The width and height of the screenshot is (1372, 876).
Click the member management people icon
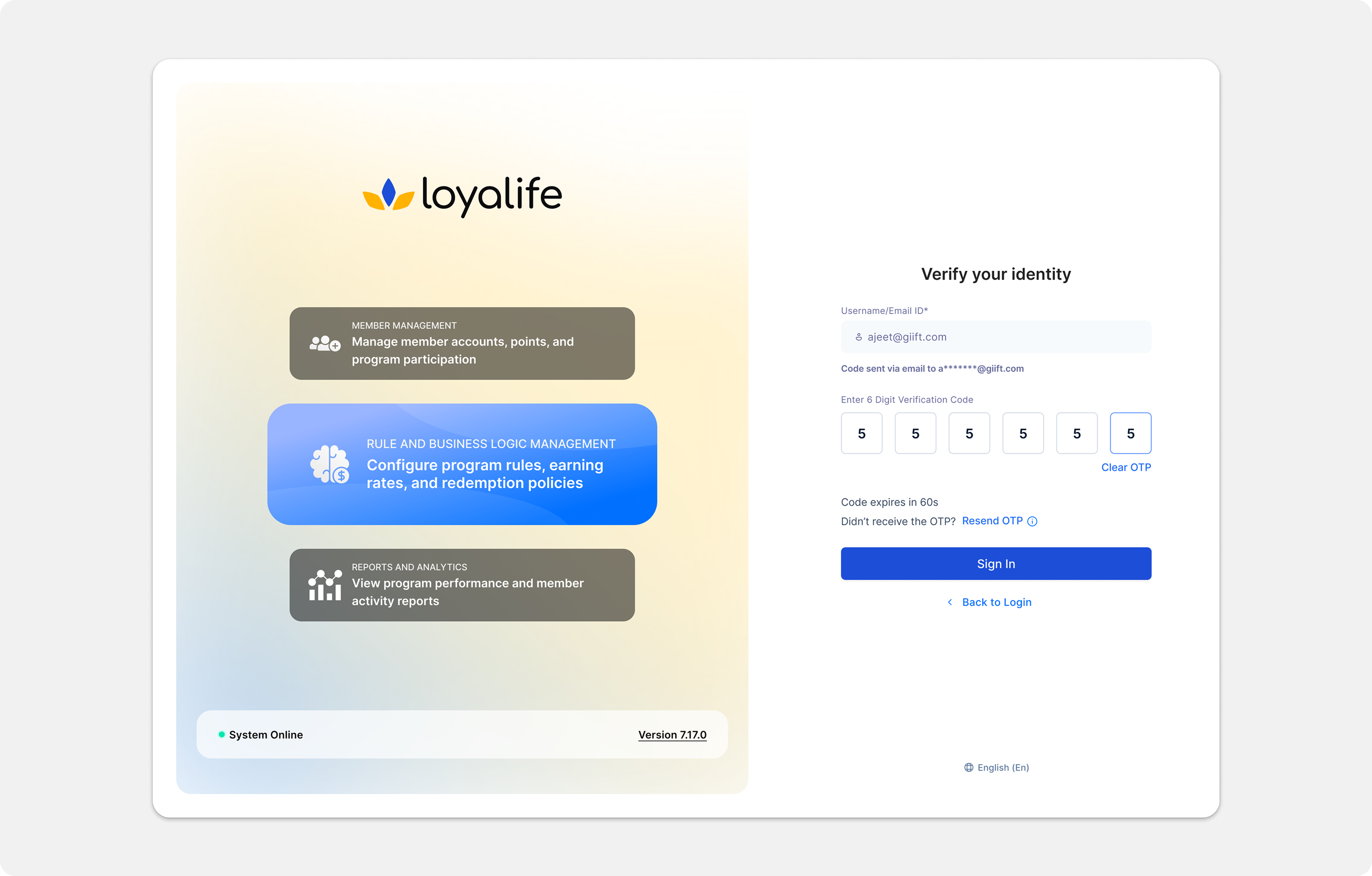tap(325, 343)
